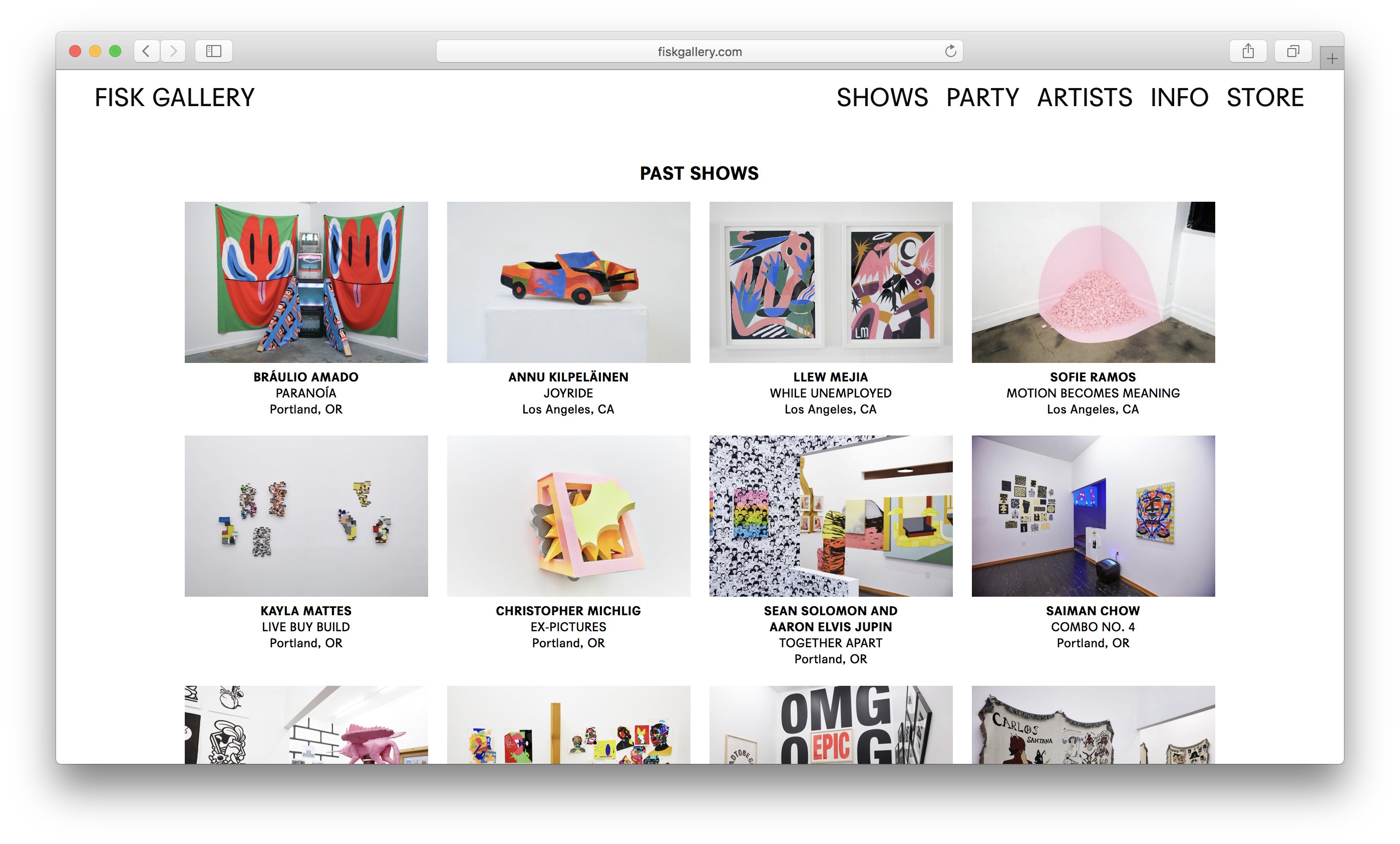Reload the page with the refresh icon

point(950,51)
